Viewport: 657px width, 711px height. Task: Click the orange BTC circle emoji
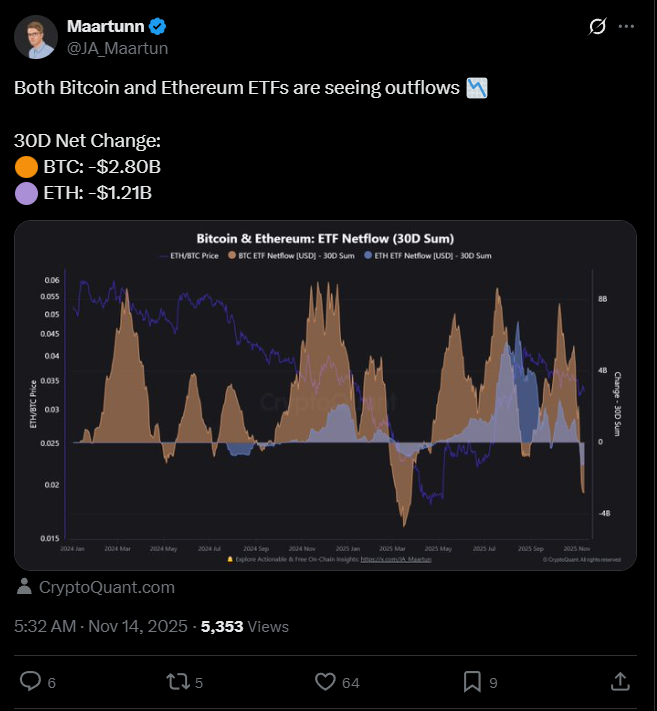26,166
